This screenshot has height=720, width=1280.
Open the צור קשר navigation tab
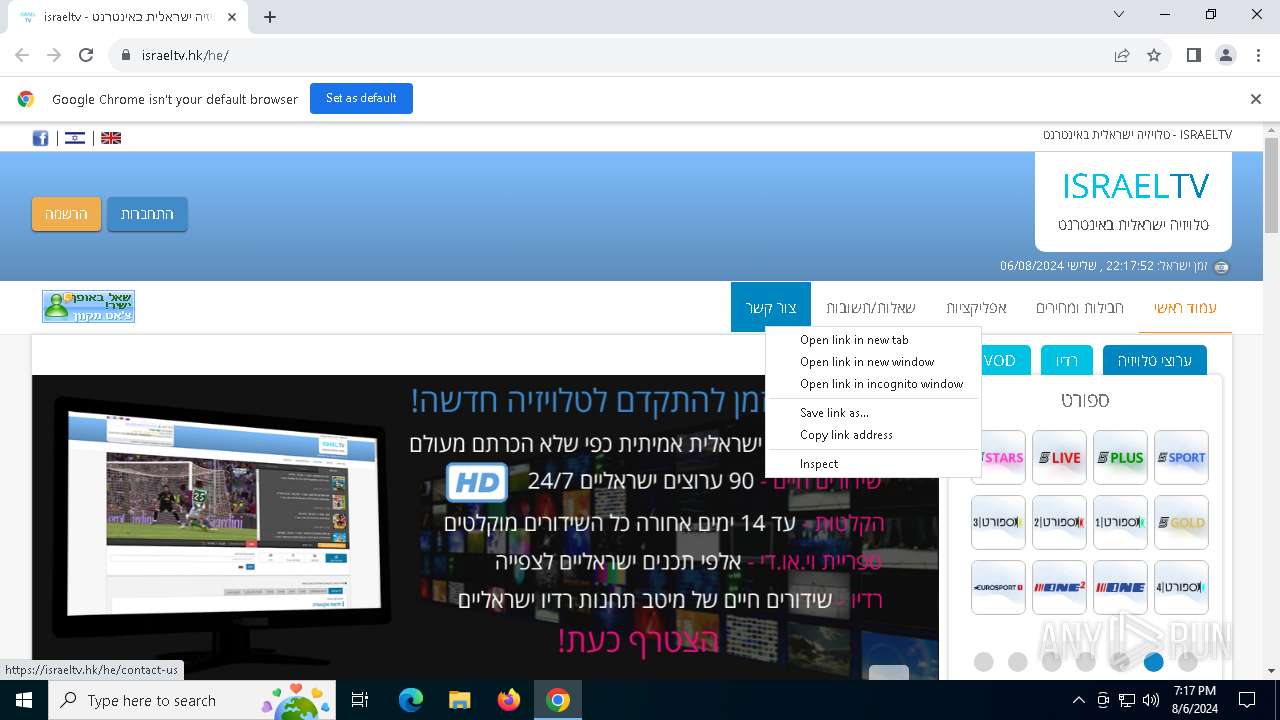tap(771, 307)
